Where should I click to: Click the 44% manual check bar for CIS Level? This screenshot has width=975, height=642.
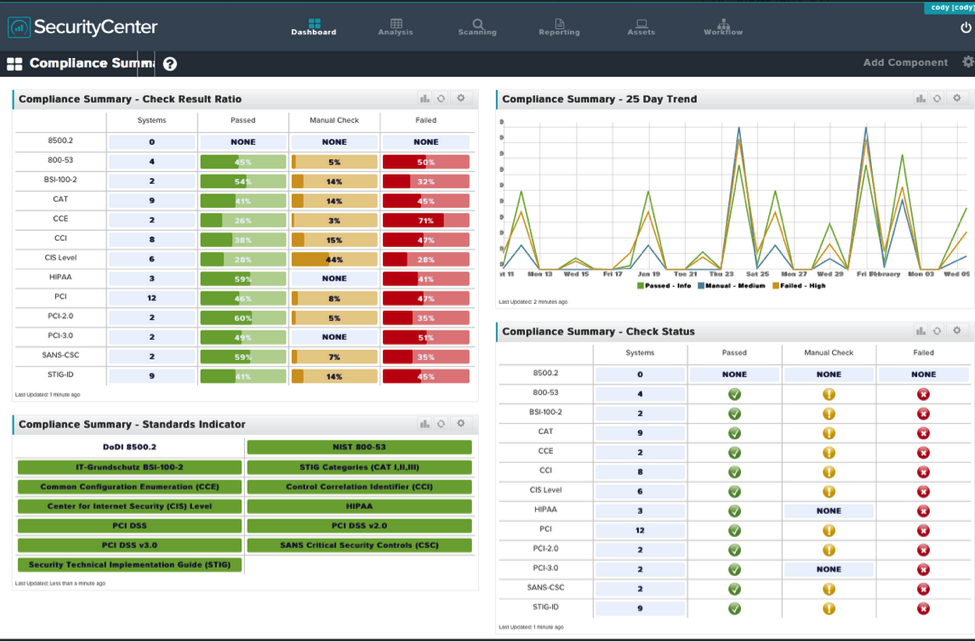(x=335, y=259)
